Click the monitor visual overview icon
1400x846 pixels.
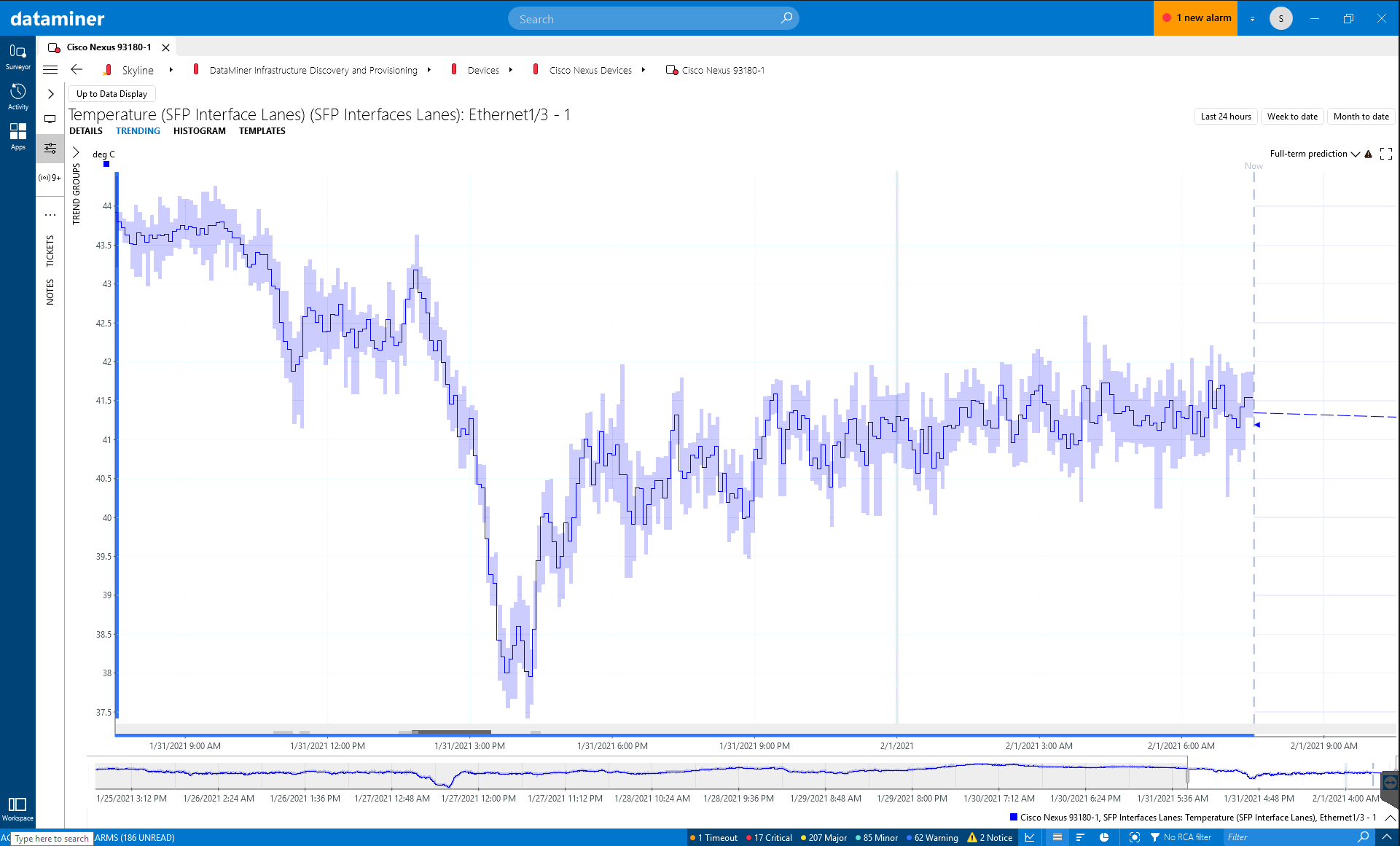50,119
